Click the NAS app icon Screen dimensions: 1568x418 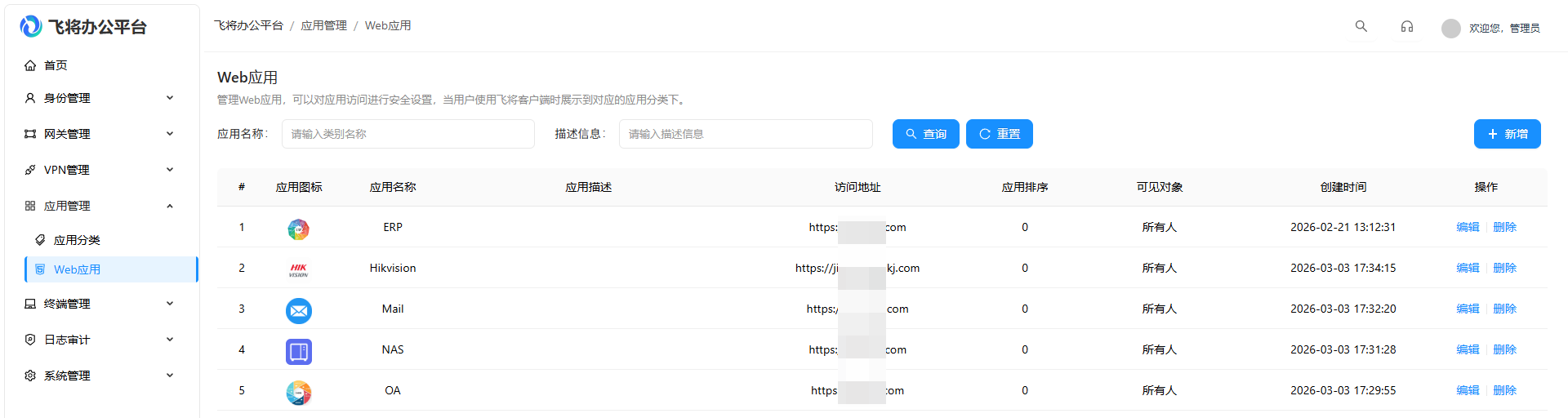click(x=299, y=352)
